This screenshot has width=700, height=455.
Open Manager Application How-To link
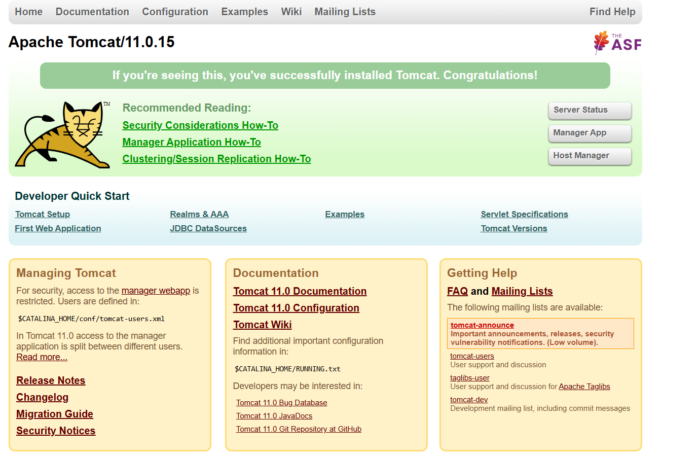tap(192, 142)
